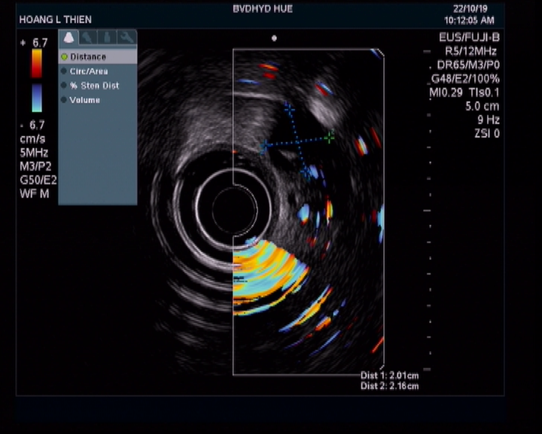The image size is (542, 434).
Task: Click the green active caliper cross
Action: pos(329,138)
